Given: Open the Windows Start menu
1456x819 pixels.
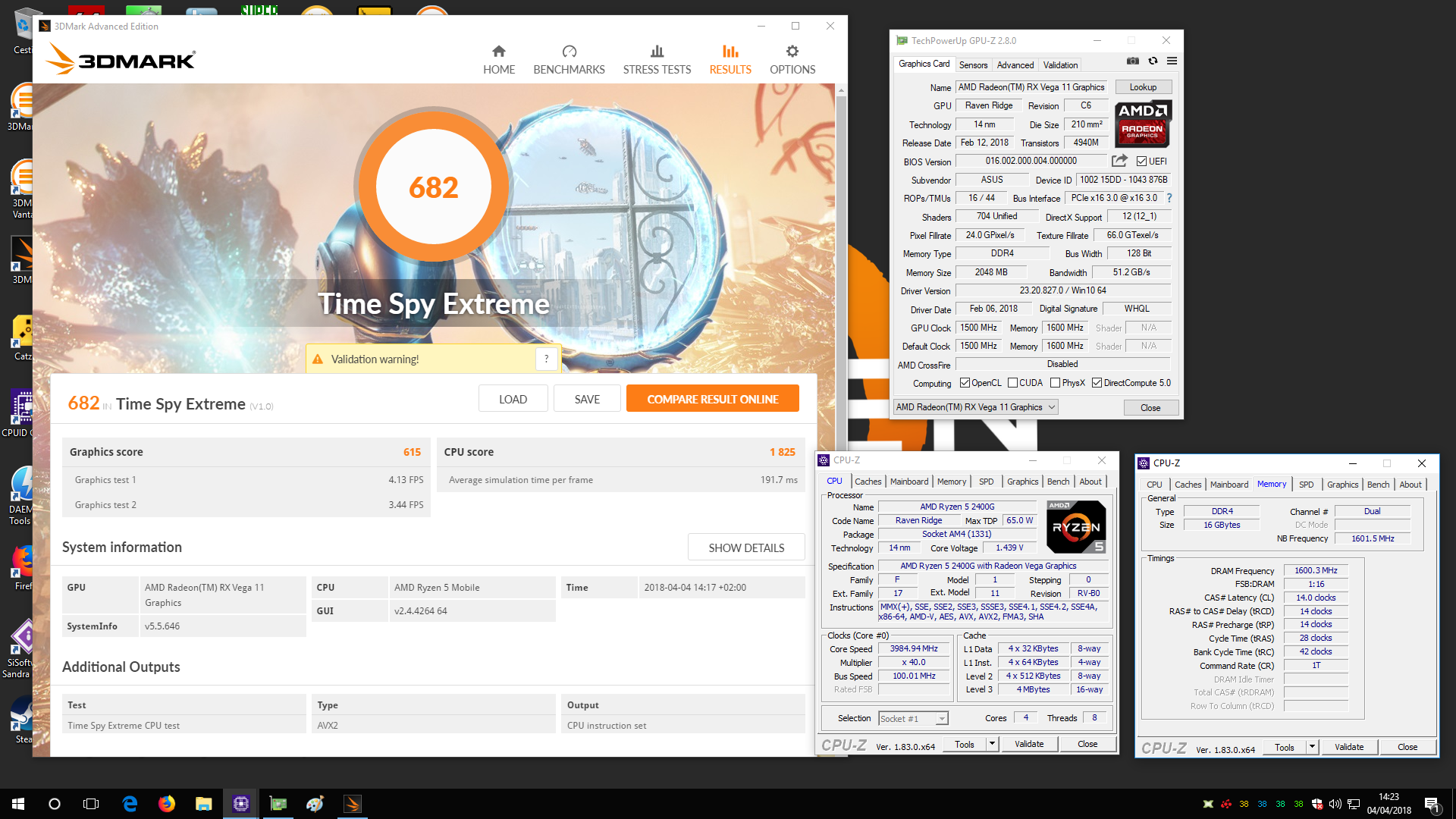Looking at the screenshot, I should pos(18,804).
